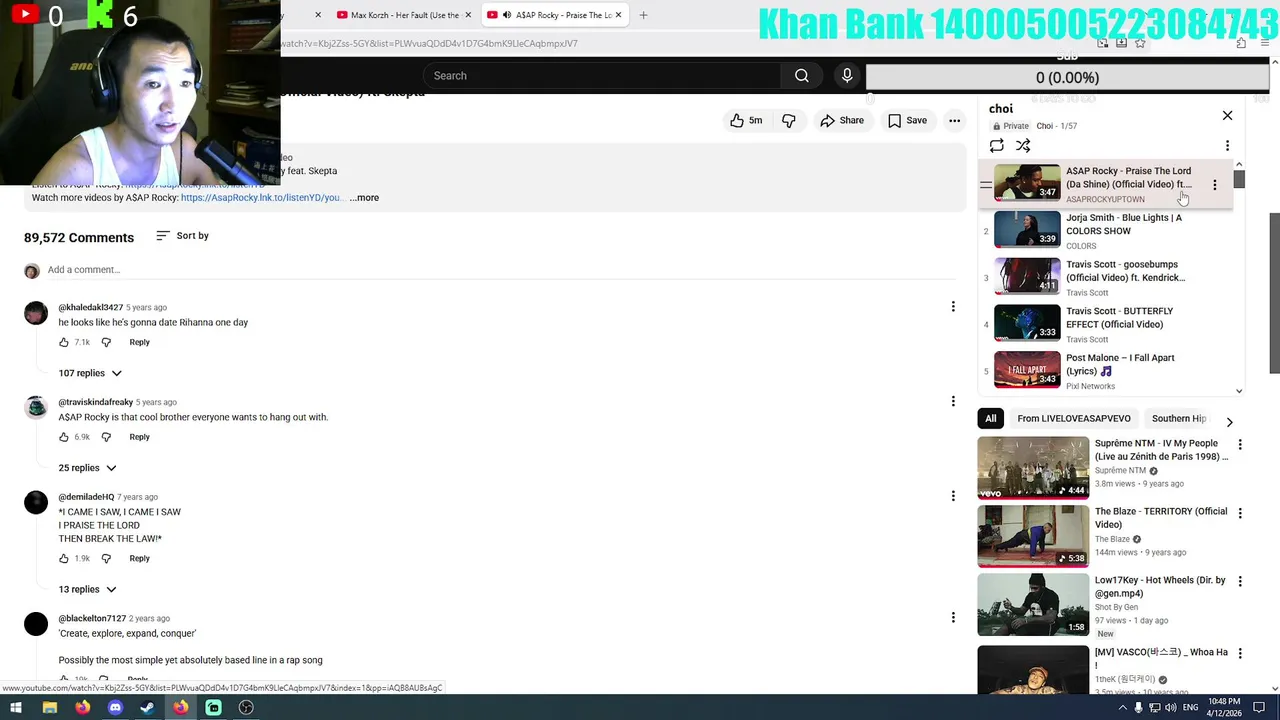The height and width of the screenshot is (720, 1280).
Task: Expand 25 replies under traviskindafreaky's comment
Action: pos(87,468)
